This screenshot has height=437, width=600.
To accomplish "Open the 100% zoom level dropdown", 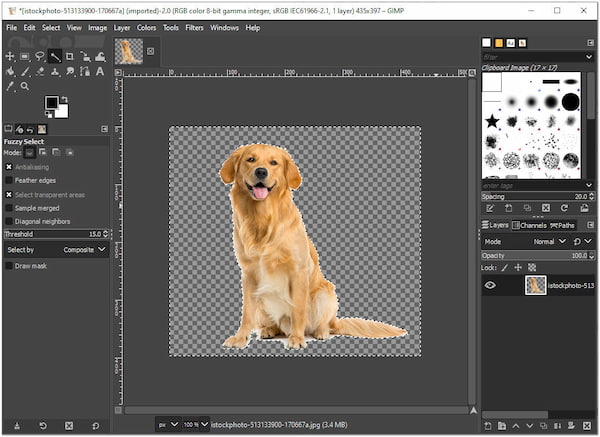I will click(x=196, y=425).
